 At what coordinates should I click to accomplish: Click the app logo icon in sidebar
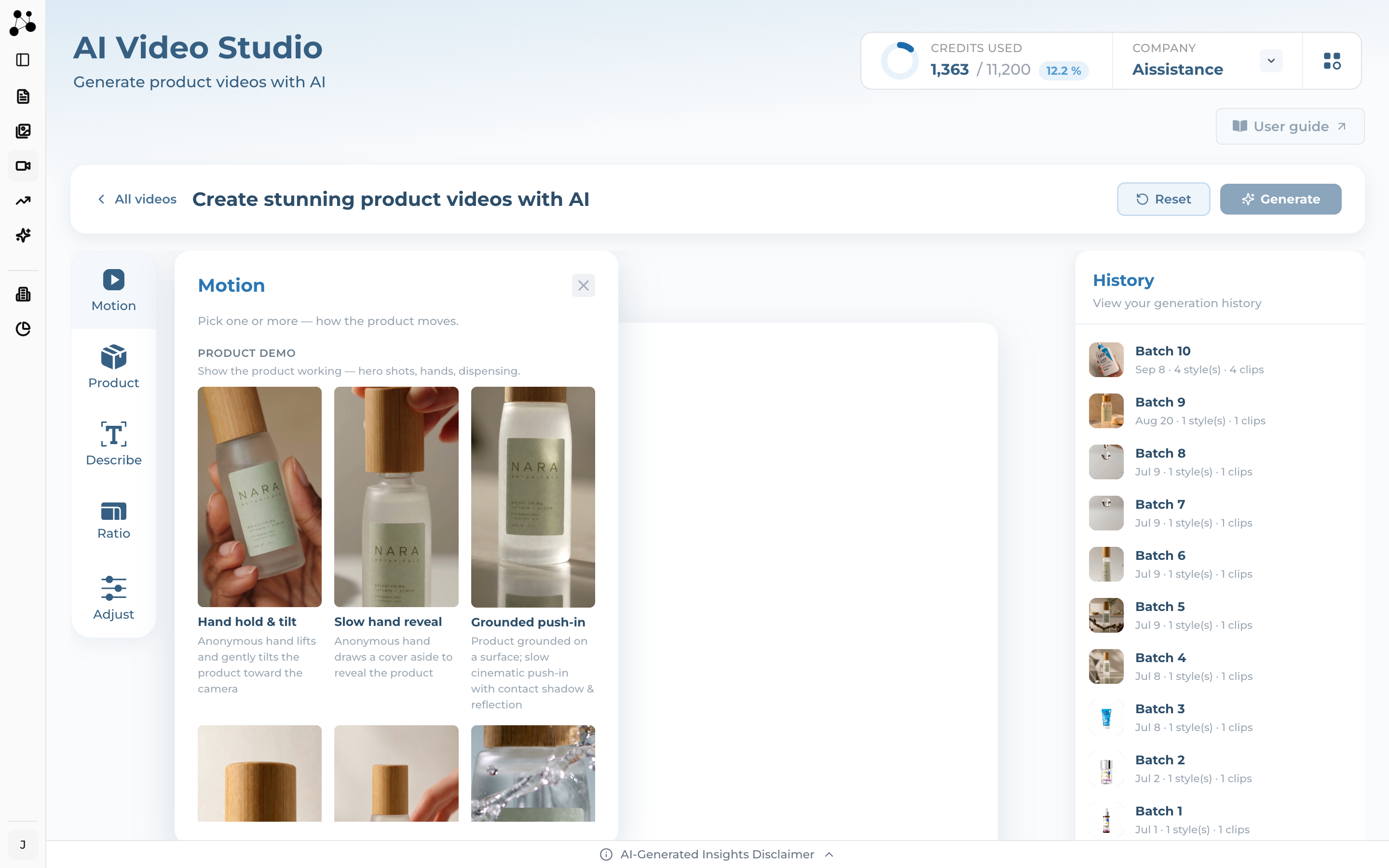click(23, 23)
